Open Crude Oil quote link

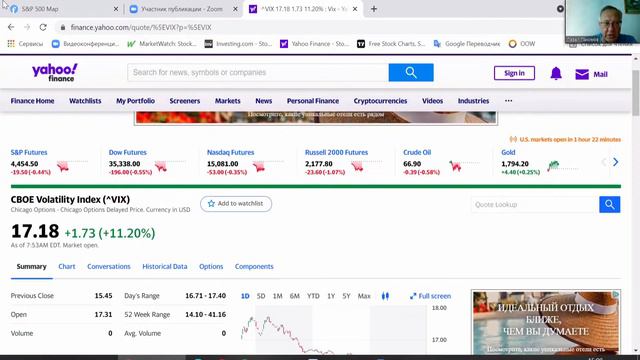(417, 152)
